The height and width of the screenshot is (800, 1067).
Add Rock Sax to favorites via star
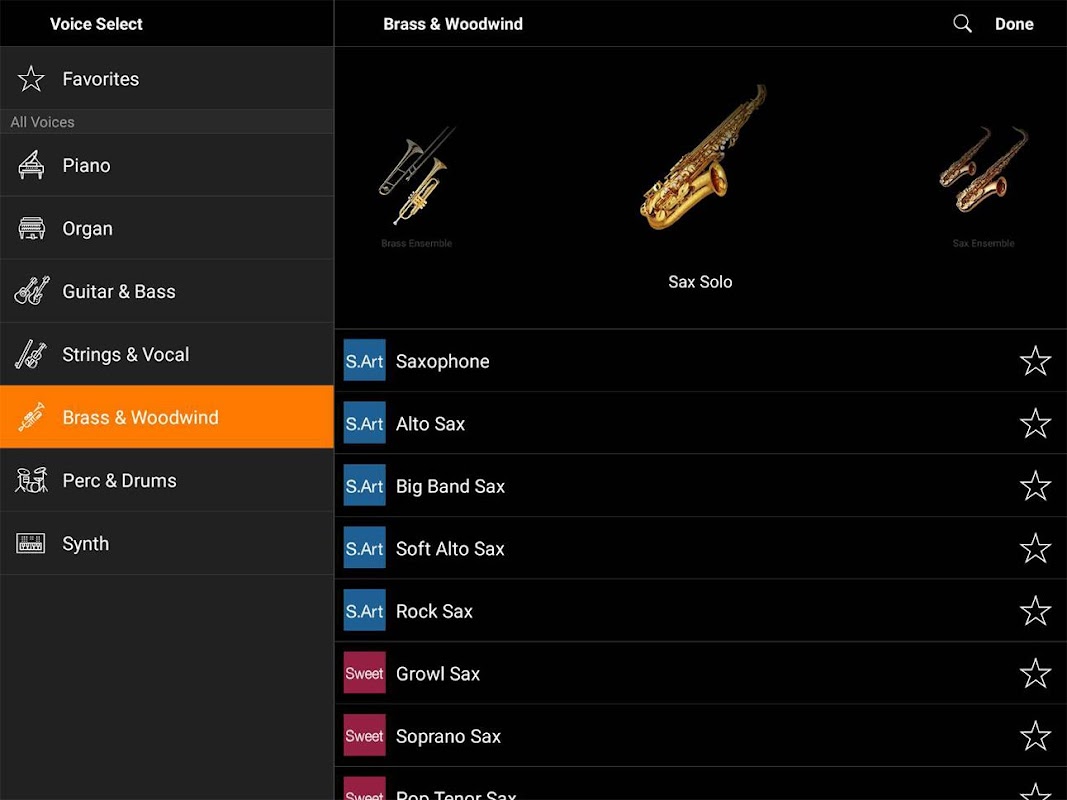[1035, 611]
